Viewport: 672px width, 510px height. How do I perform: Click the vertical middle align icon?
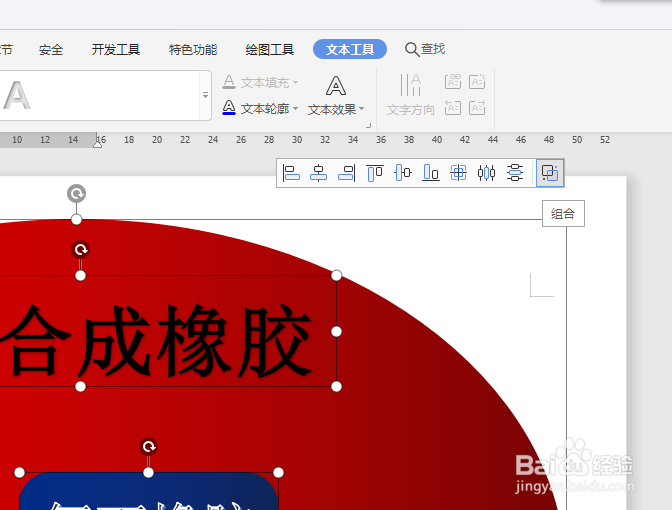(x=403, y=173)
